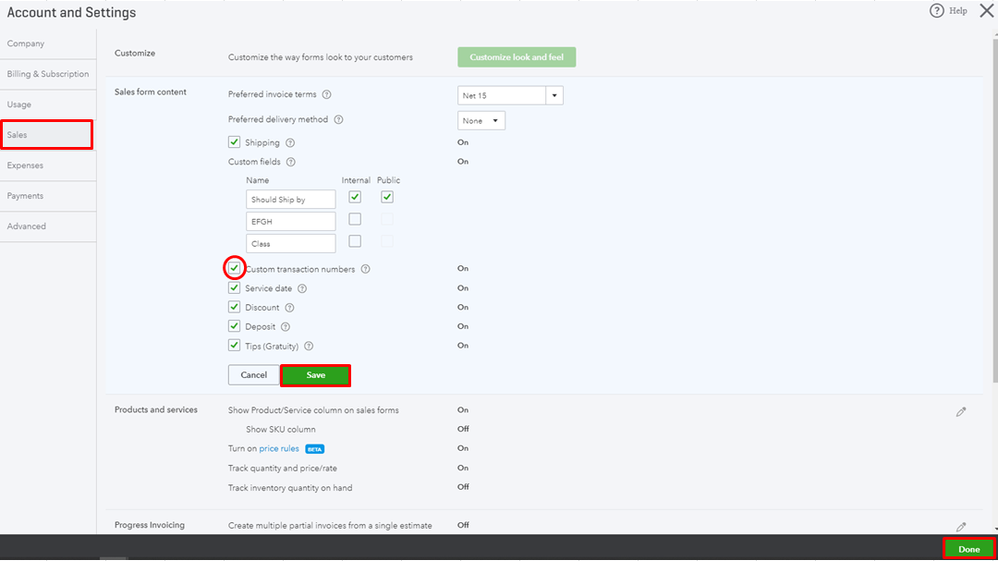Open the Expenses settings tab

[25, 165]
